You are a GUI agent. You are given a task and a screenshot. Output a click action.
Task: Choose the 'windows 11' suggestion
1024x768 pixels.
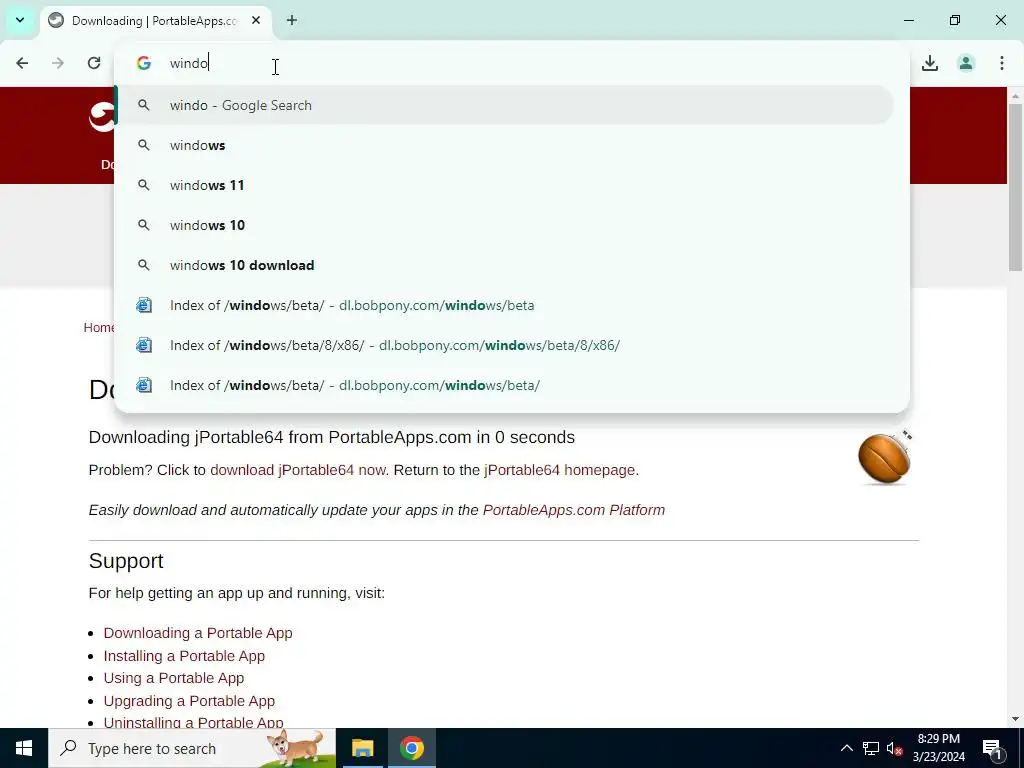coord(504,185)
